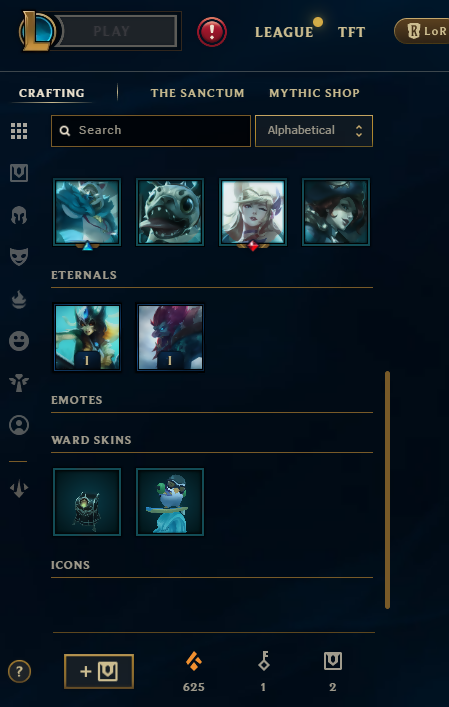Filter by ward skins icon
The width and height of the screenshot is (449, 707).
coord(19,383)
